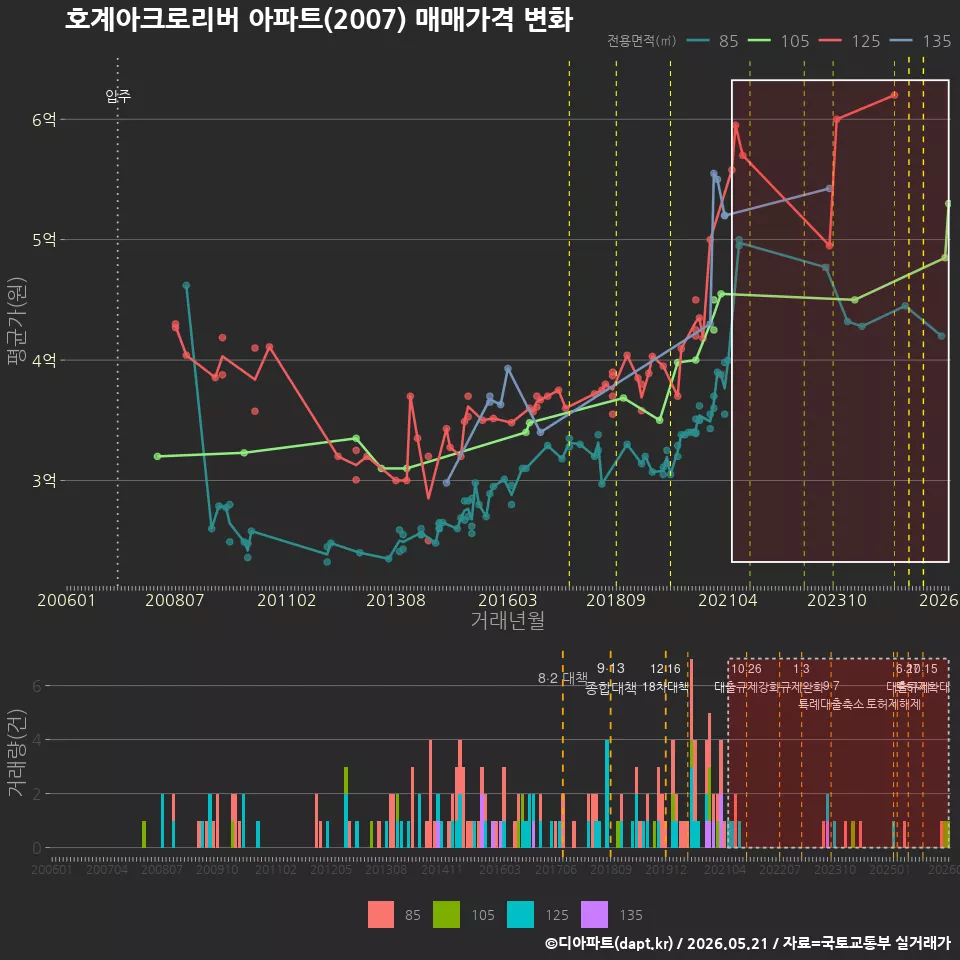Screen dimensions: 960x960
Task: Click 201102 tick on the price chart axis
Action: coord(287,600)
